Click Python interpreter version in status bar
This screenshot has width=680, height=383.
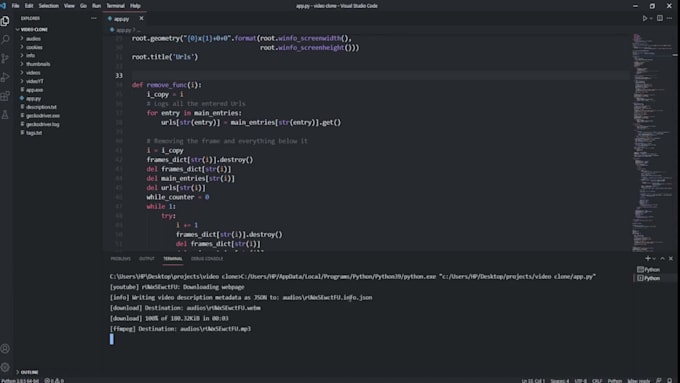[20, 380]
